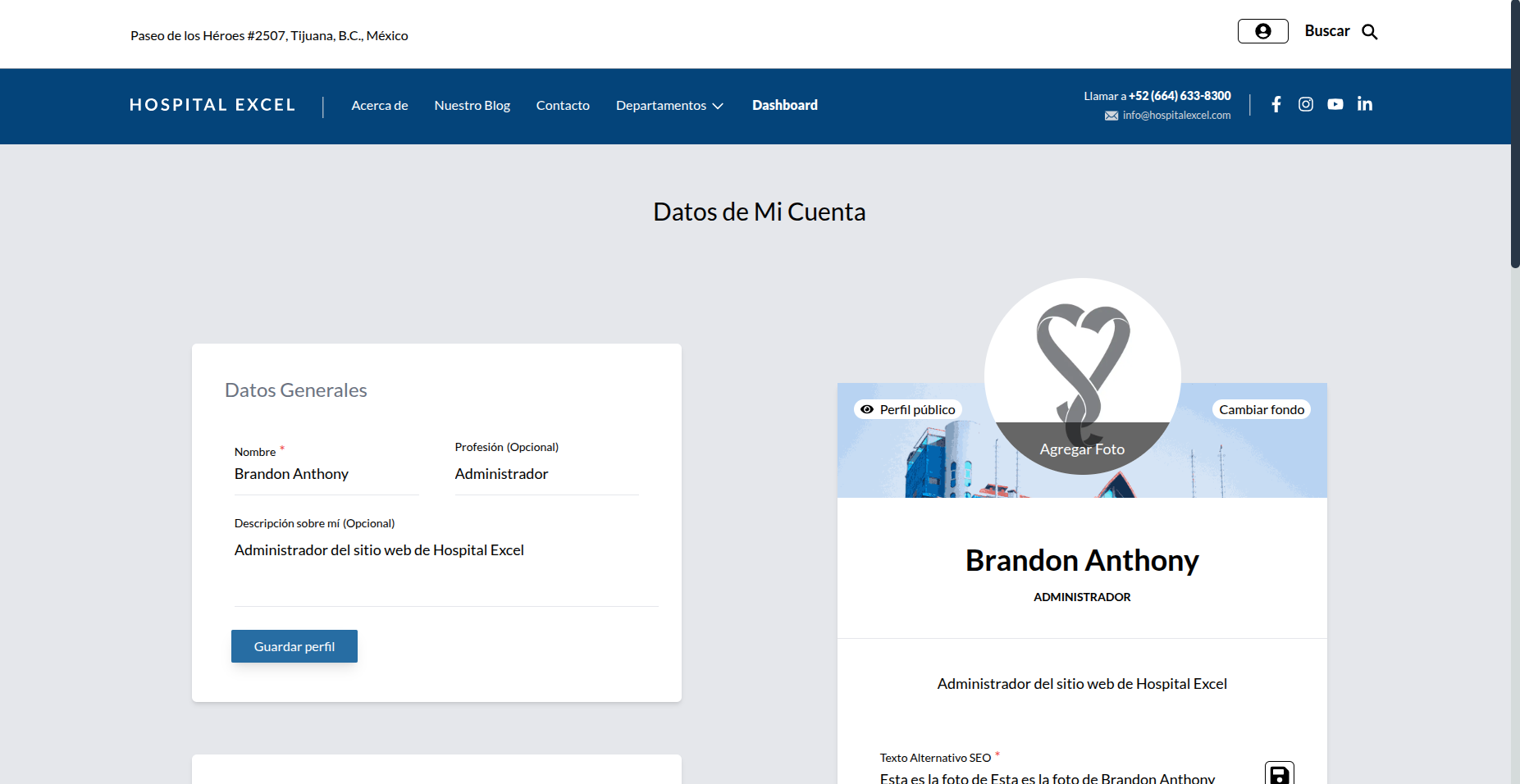Click Agregar Foto on the profile picture
Image resolution: width=1520 pixels, height=784 pixels.
1082,449
